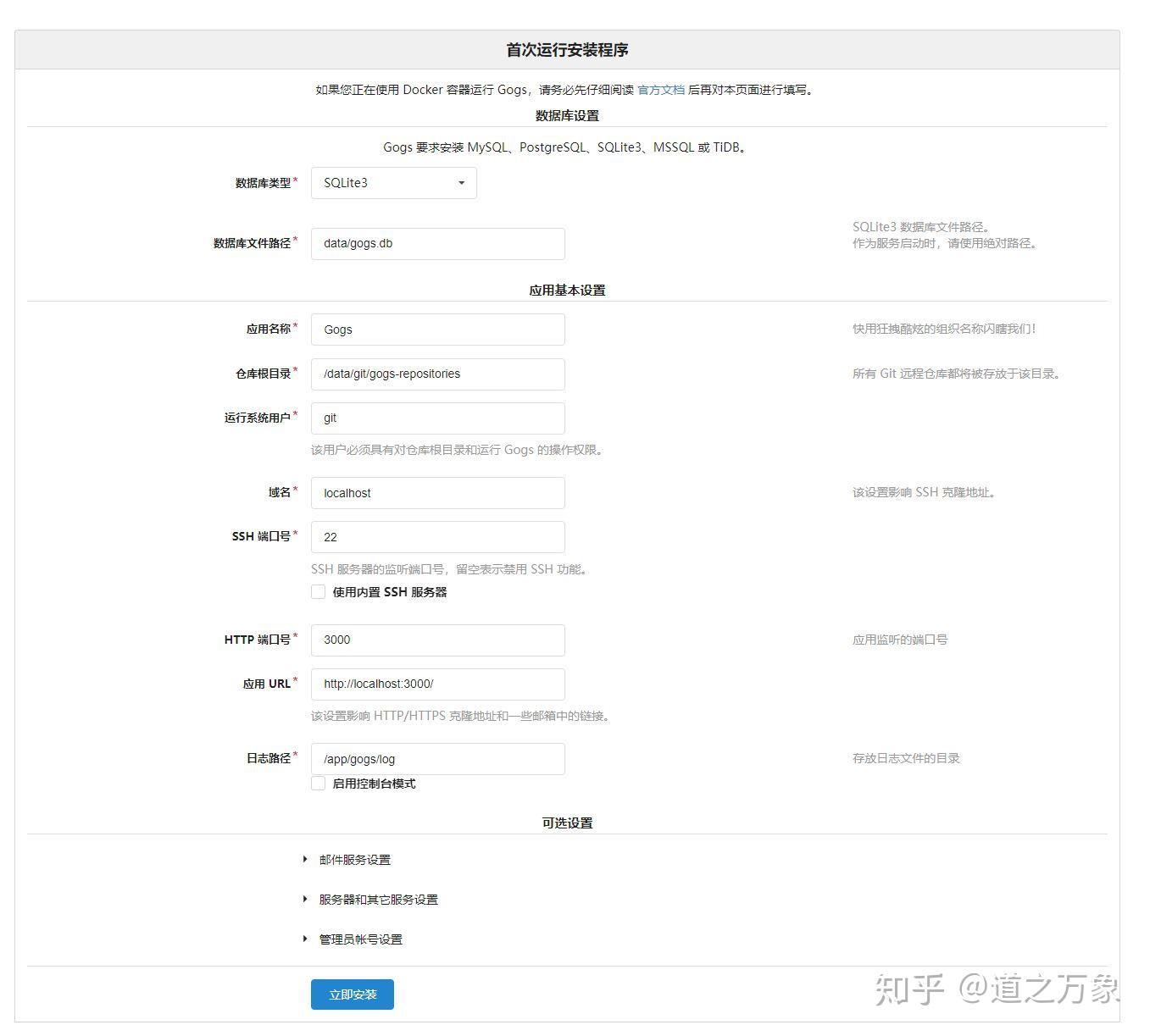Screen dimensions: 1150x1036
Task: Click the text 'Gogs 要求安装 MySQL、PostgreSQL、SQLite3、MSSQL 或 TiDB。'
Action: pos(566,147)
